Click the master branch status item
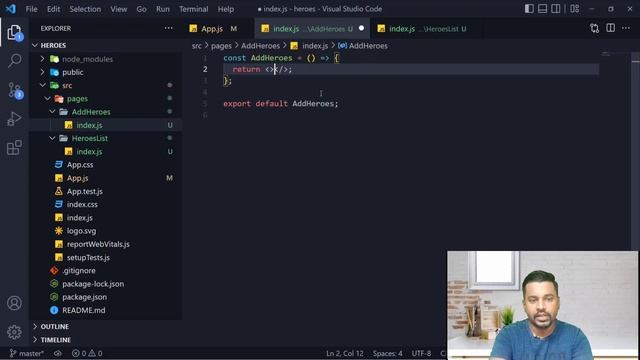This screenshot has width=640, height=360. coord(27,353)
